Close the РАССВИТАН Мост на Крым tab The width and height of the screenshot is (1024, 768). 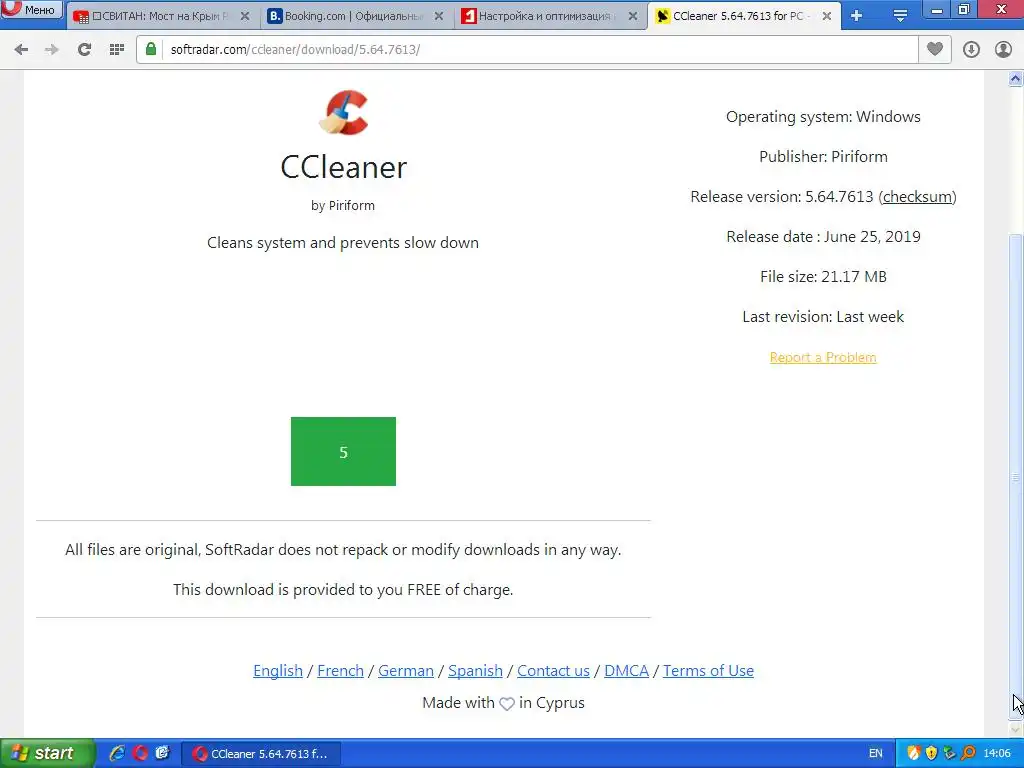pyautogui.click(x=245, y=16)
